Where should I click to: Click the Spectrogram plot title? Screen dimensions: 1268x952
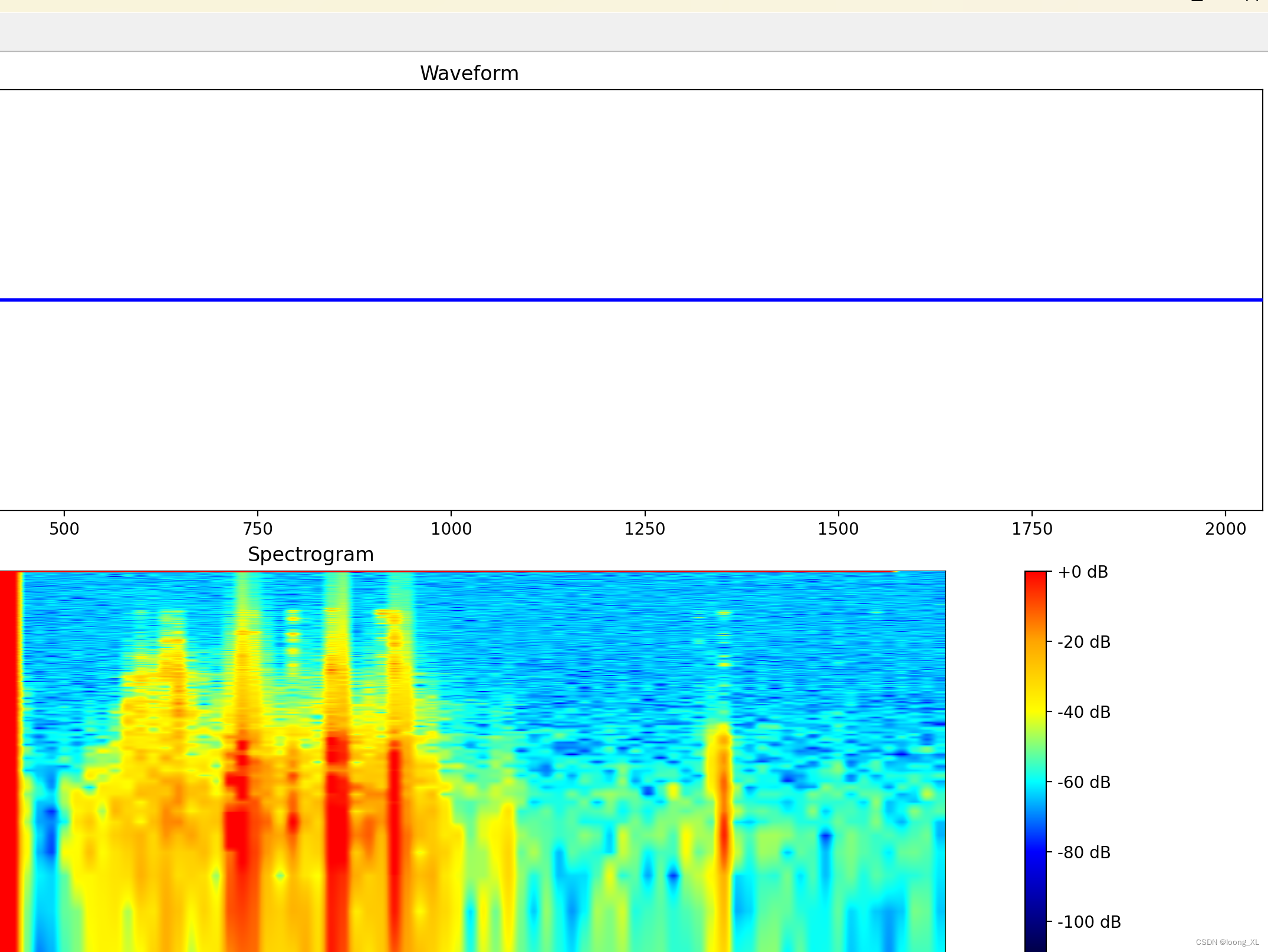point(310,555)
